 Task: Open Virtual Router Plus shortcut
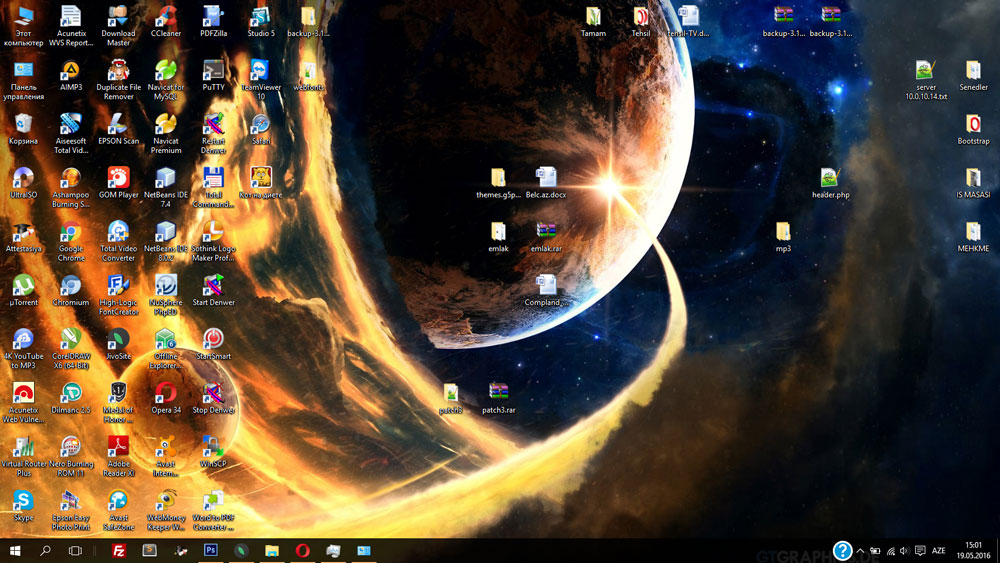tap(24, 456)
